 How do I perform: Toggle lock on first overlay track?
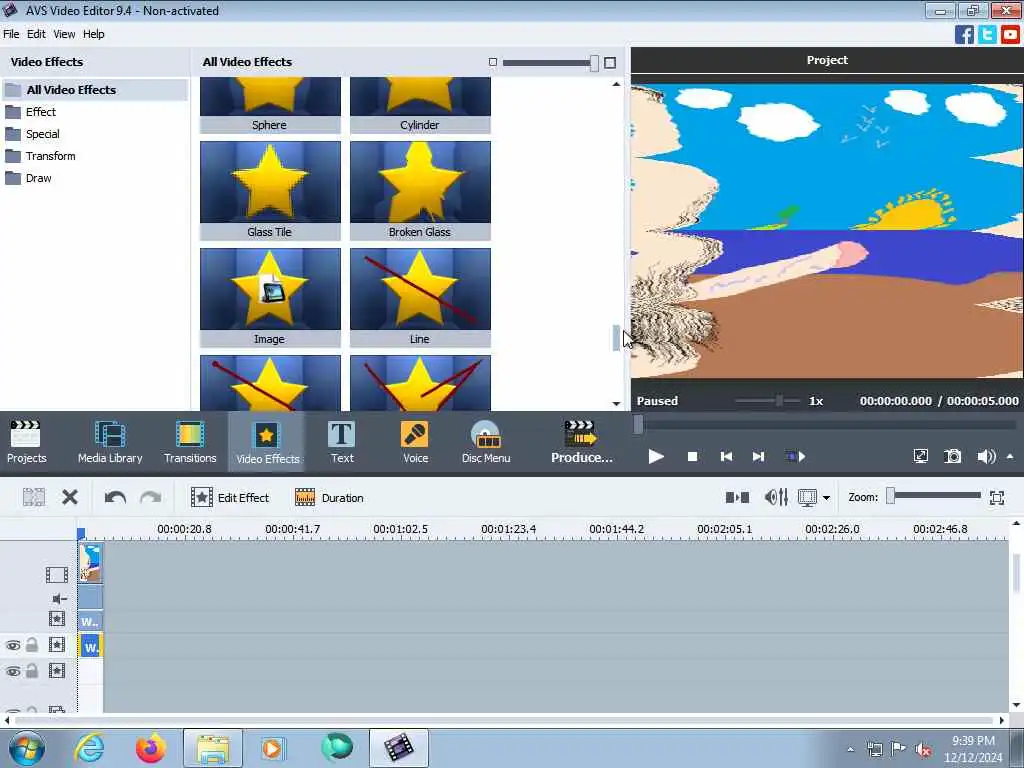[32, 645]
